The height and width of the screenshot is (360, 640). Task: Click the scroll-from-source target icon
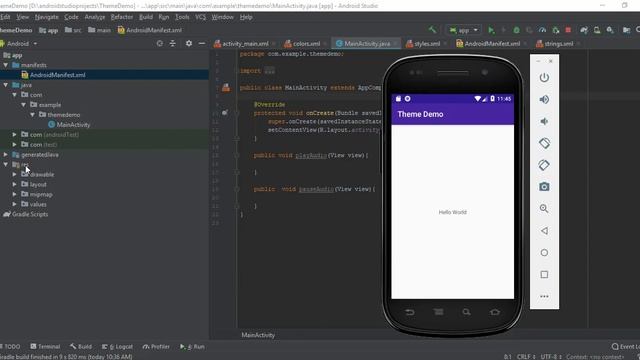coord(160,43)
